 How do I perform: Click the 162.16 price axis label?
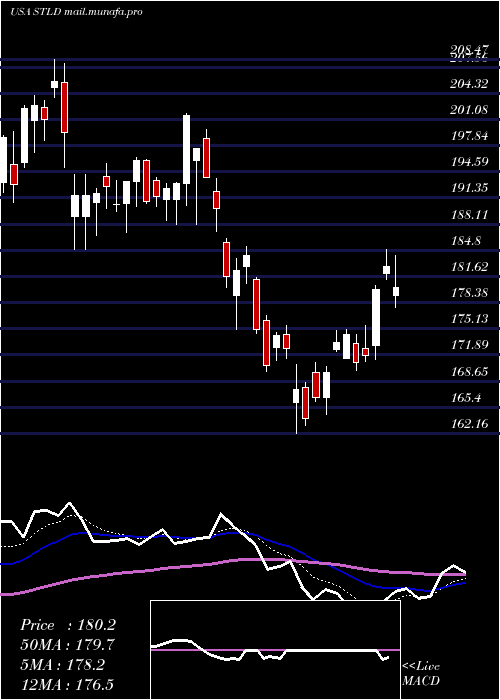coord(469,423)
